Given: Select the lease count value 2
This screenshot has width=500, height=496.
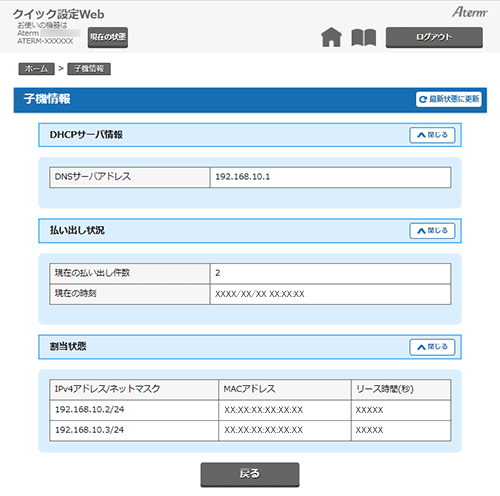Looking at the screenshot, I should (218, 273).
